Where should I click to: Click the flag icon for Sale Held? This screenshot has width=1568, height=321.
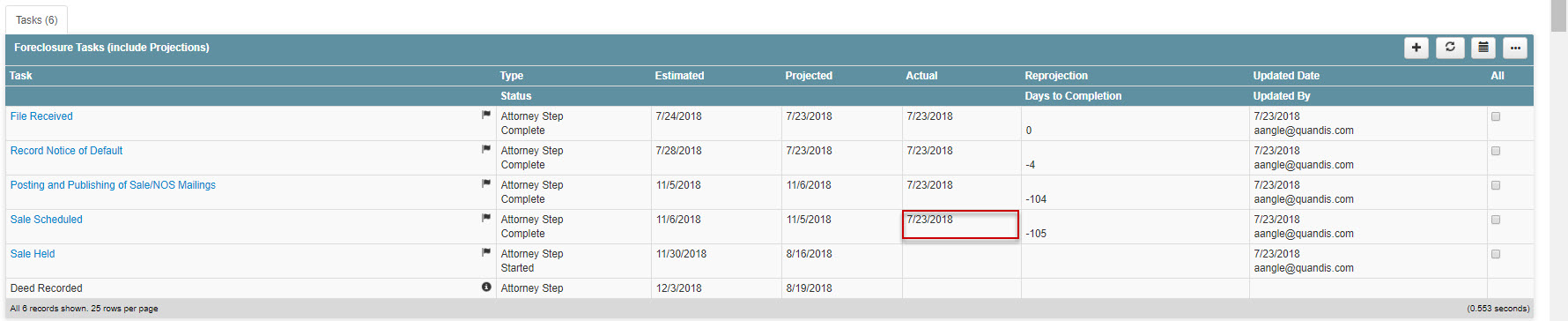pyautogui.click(x=486, y=252)
